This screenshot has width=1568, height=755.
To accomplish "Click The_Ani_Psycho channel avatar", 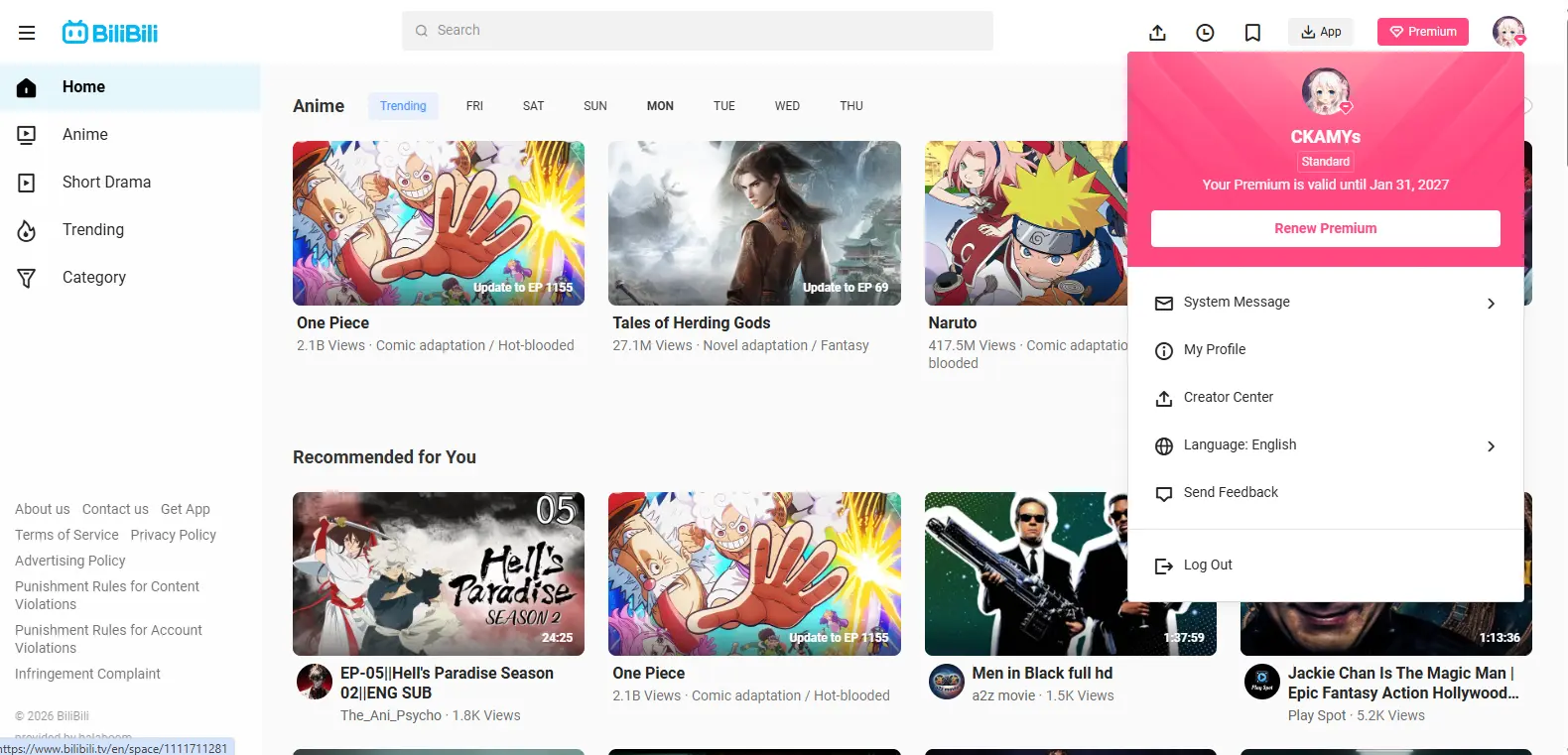I will pos(315,682).
